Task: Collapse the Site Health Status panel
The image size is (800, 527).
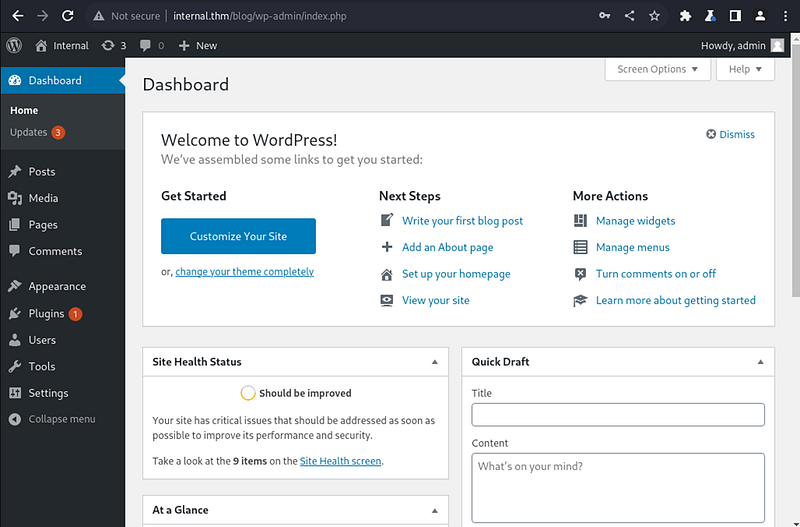Action: [435, 362]
